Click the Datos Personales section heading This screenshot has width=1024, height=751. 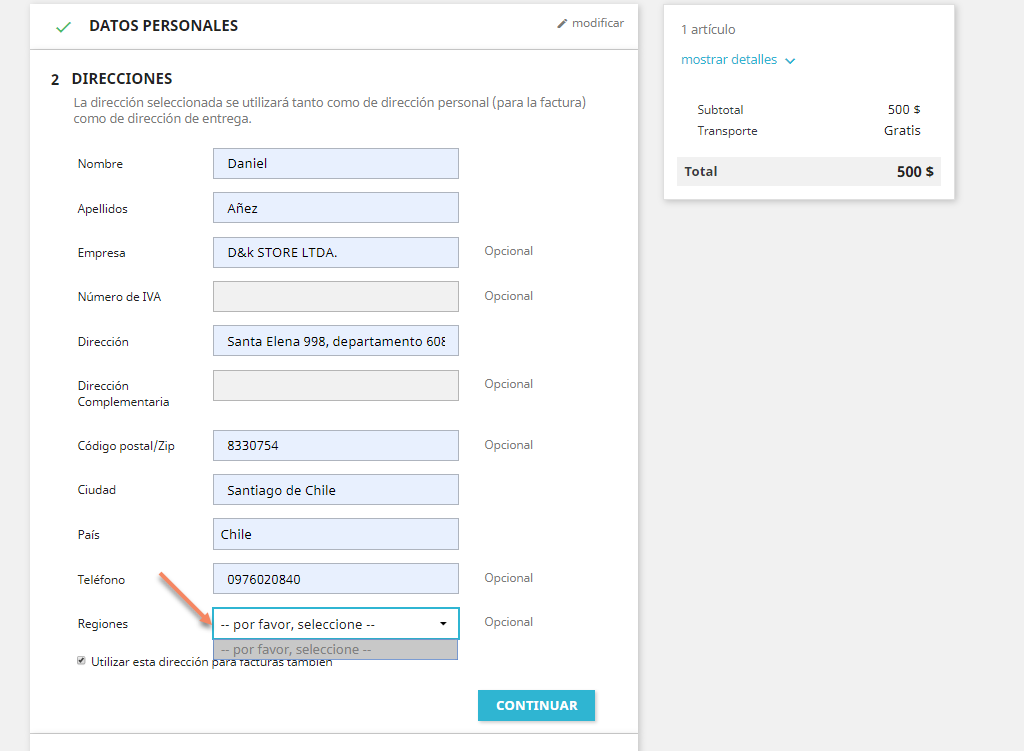163,26
